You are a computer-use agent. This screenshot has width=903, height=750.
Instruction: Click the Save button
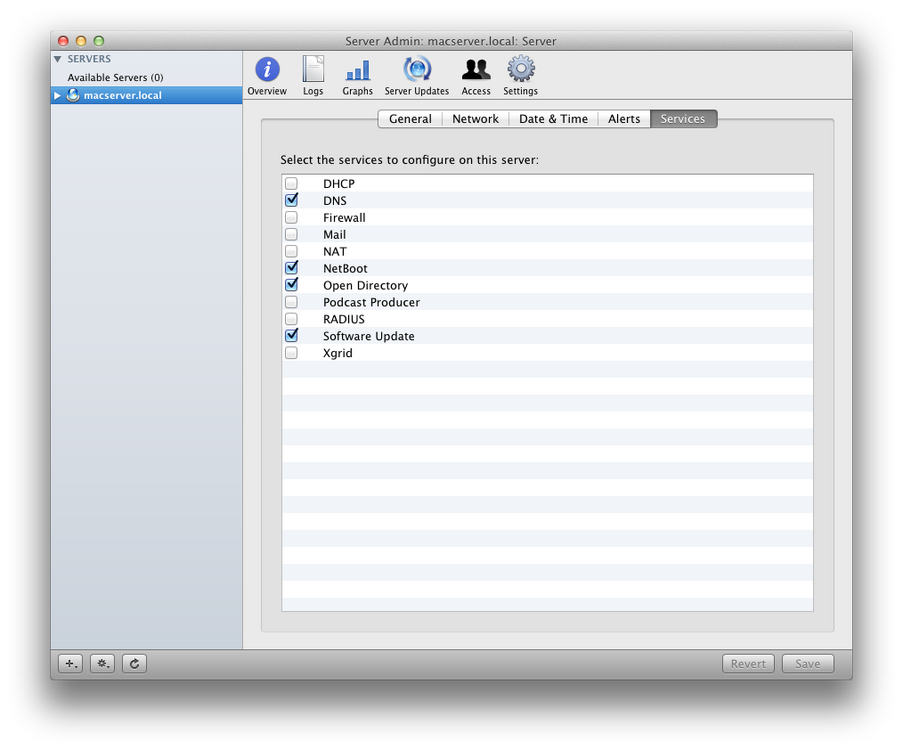pyautogui.click(x=808, y=664)
